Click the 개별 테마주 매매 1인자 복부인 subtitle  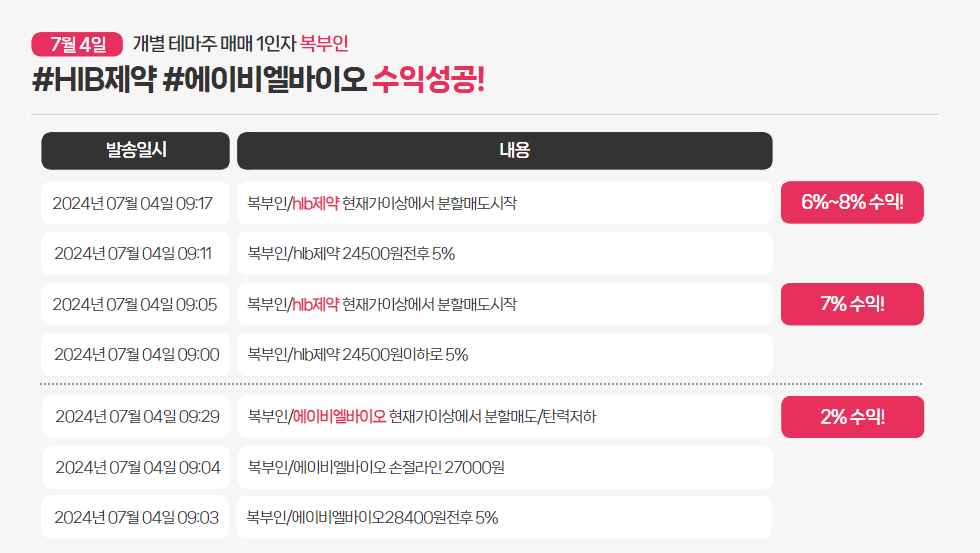tap(241, 44)
